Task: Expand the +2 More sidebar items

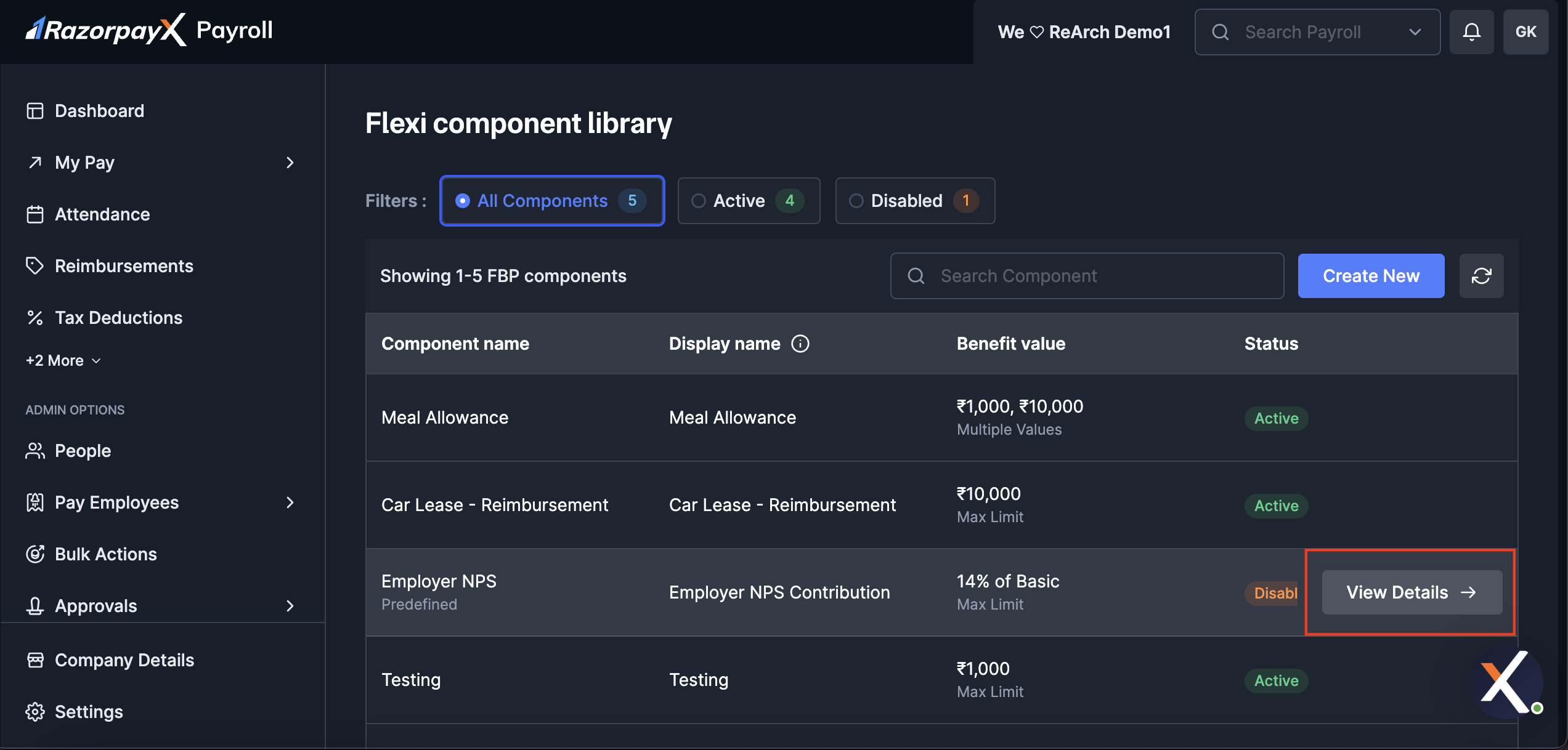Action: coord(63,361)
